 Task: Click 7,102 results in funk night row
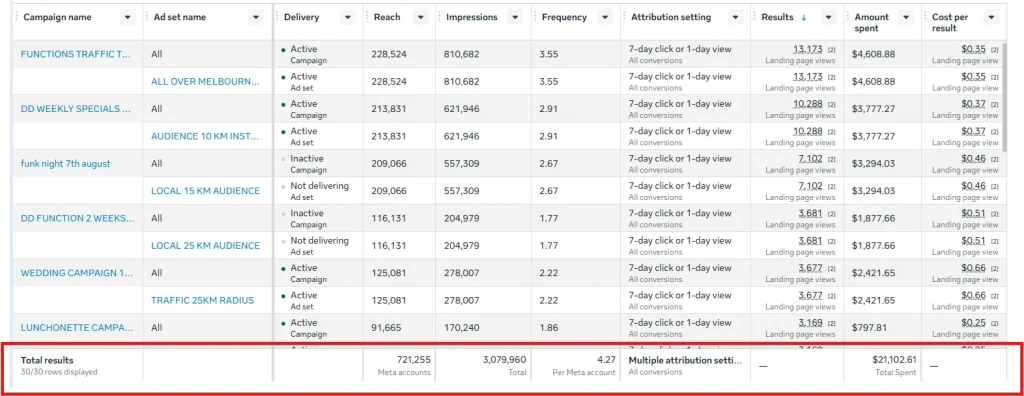810,159
